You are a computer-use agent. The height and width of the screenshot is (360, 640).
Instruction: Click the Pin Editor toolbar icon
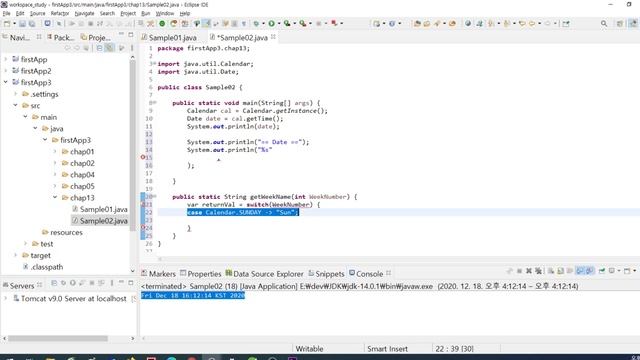pos(566,24)
